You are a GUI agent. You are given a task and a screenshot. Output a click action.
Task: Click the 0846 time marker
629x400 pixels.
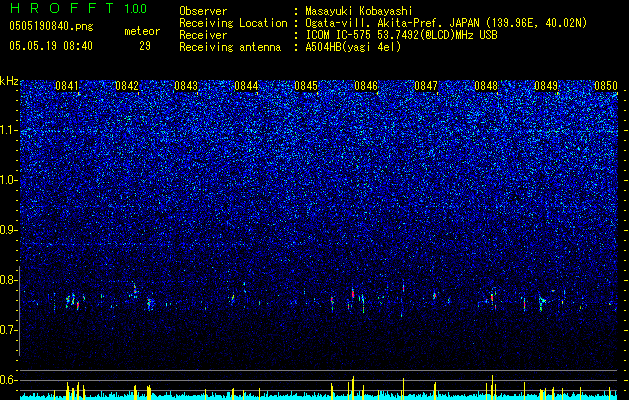coord(366,86)
